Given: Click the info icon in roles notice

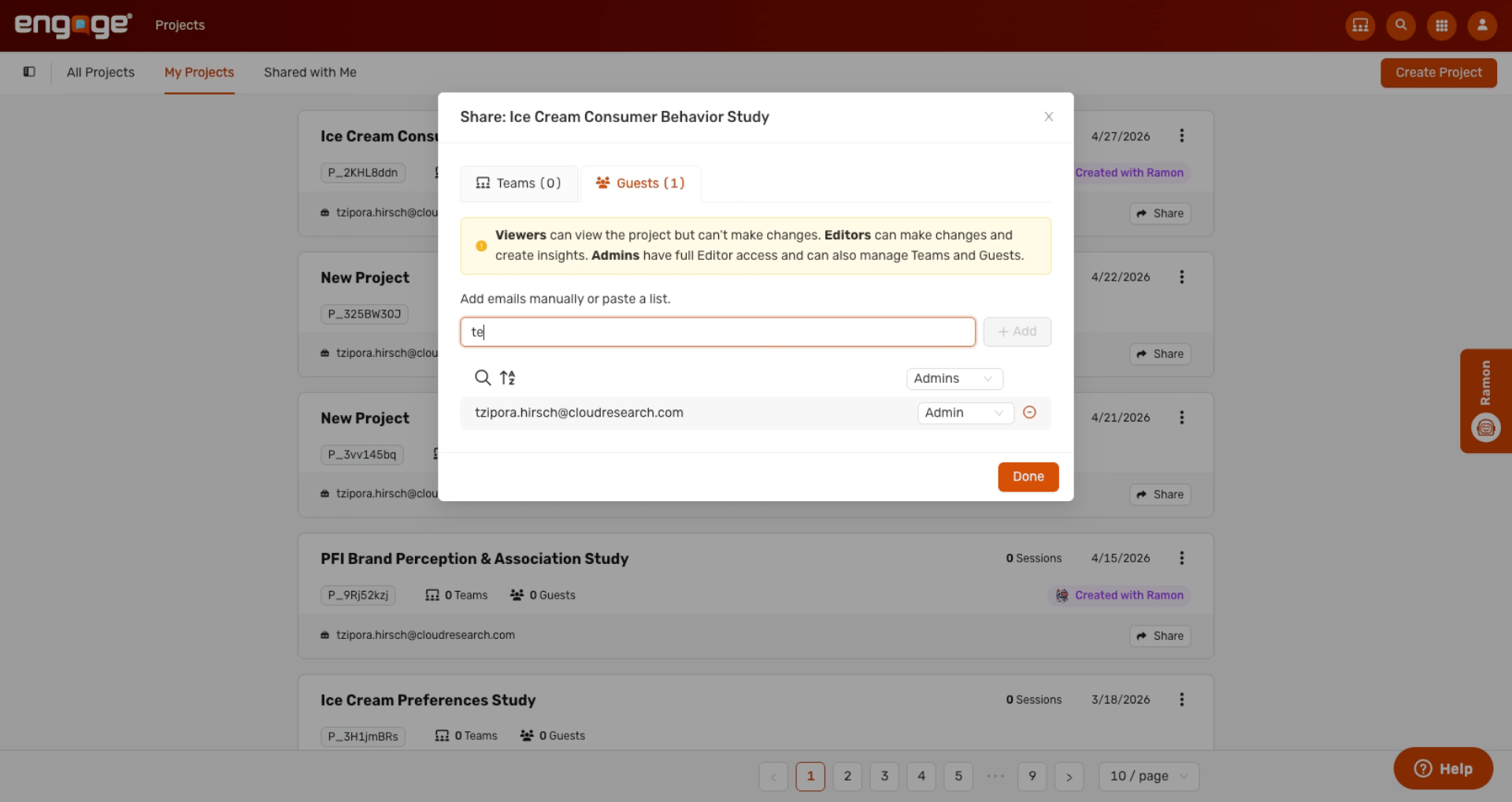Looking at the screenshot, I should coord(481,246).
